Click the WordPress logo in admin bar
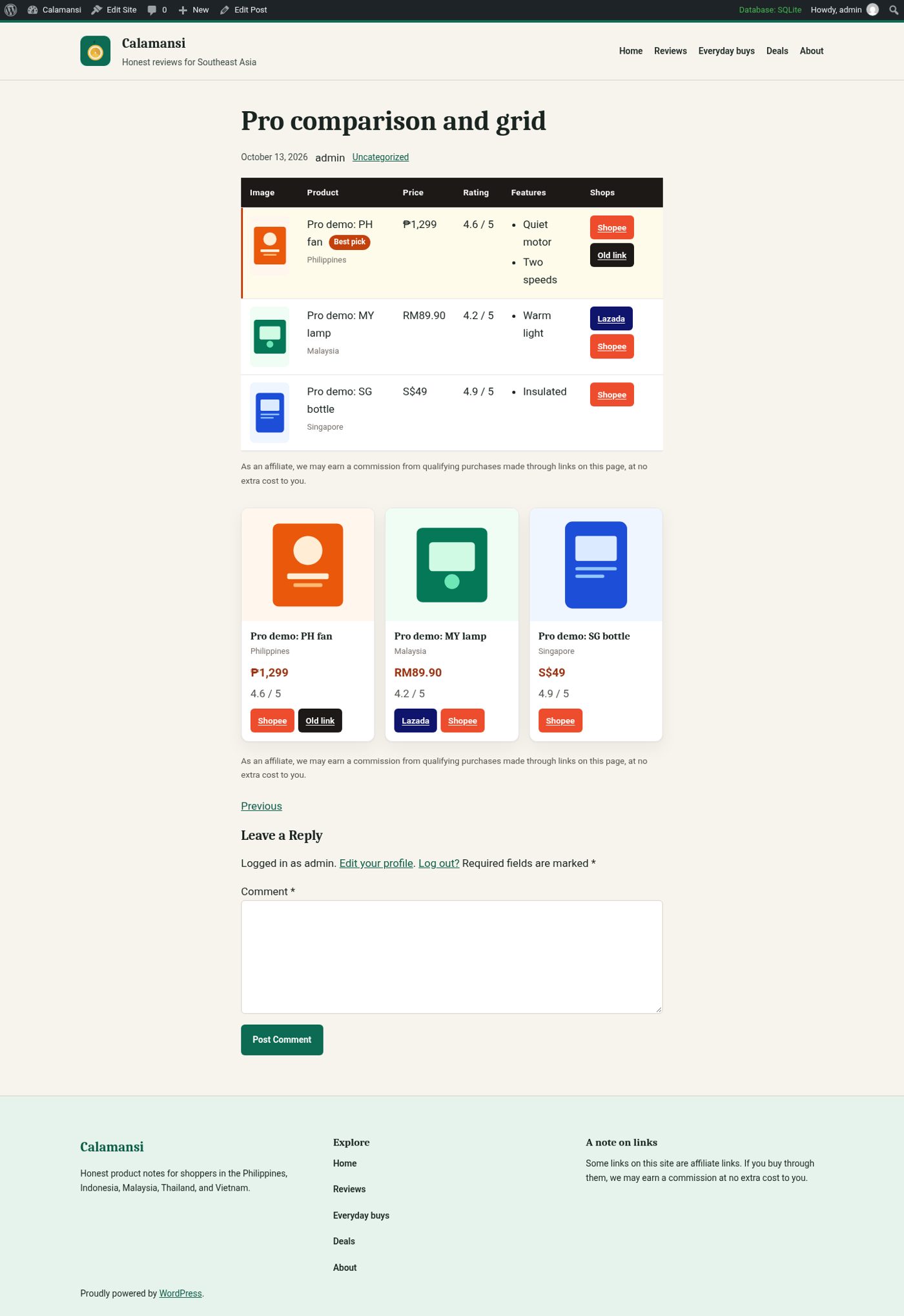This screenshot has height=1316, width=904. click(x=10, y=10)
